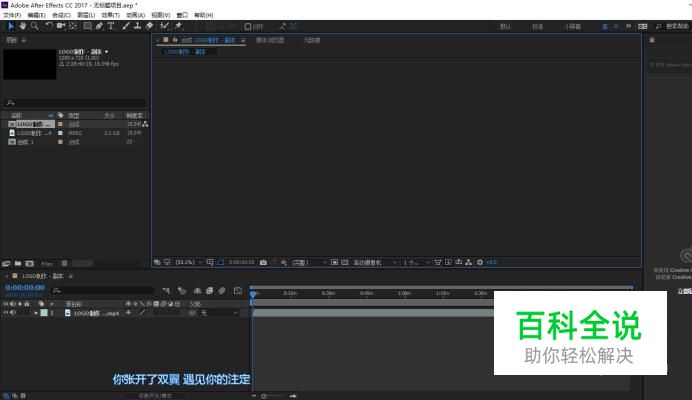Image resolution: width=692 pixels, height=400 pixels.
Task: Toggle the snapping checkbox in toolbar
Action: 248,26
